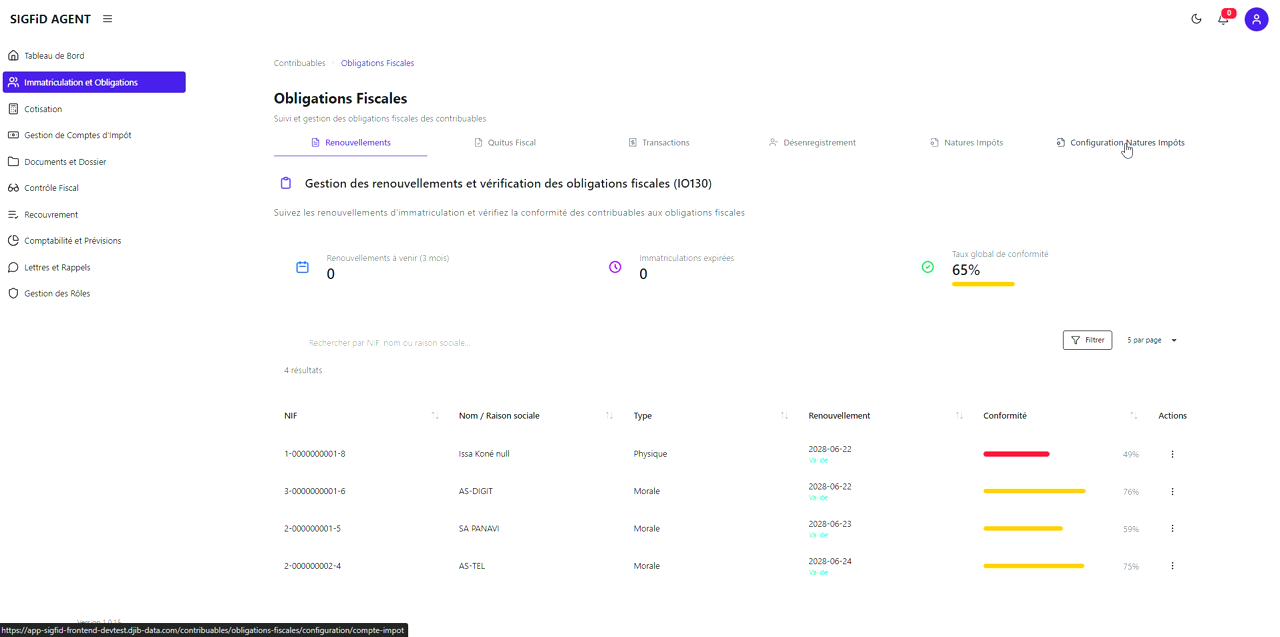Click the Filtrer button
The height and width of the screenshot is (637, 1280).
click(1087, 340)
